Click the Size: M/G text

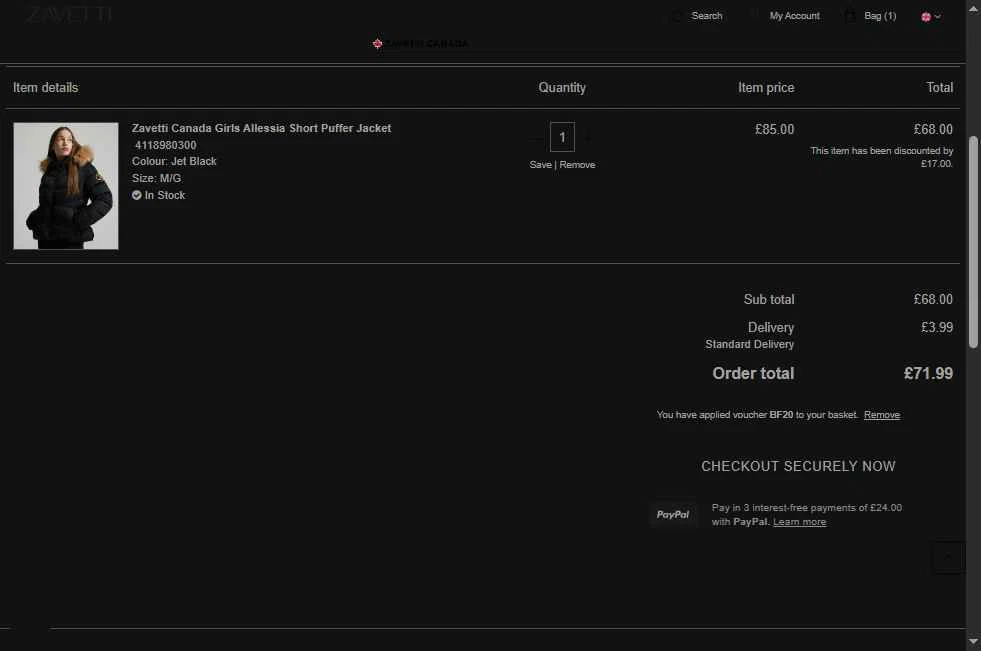(156, 178)
